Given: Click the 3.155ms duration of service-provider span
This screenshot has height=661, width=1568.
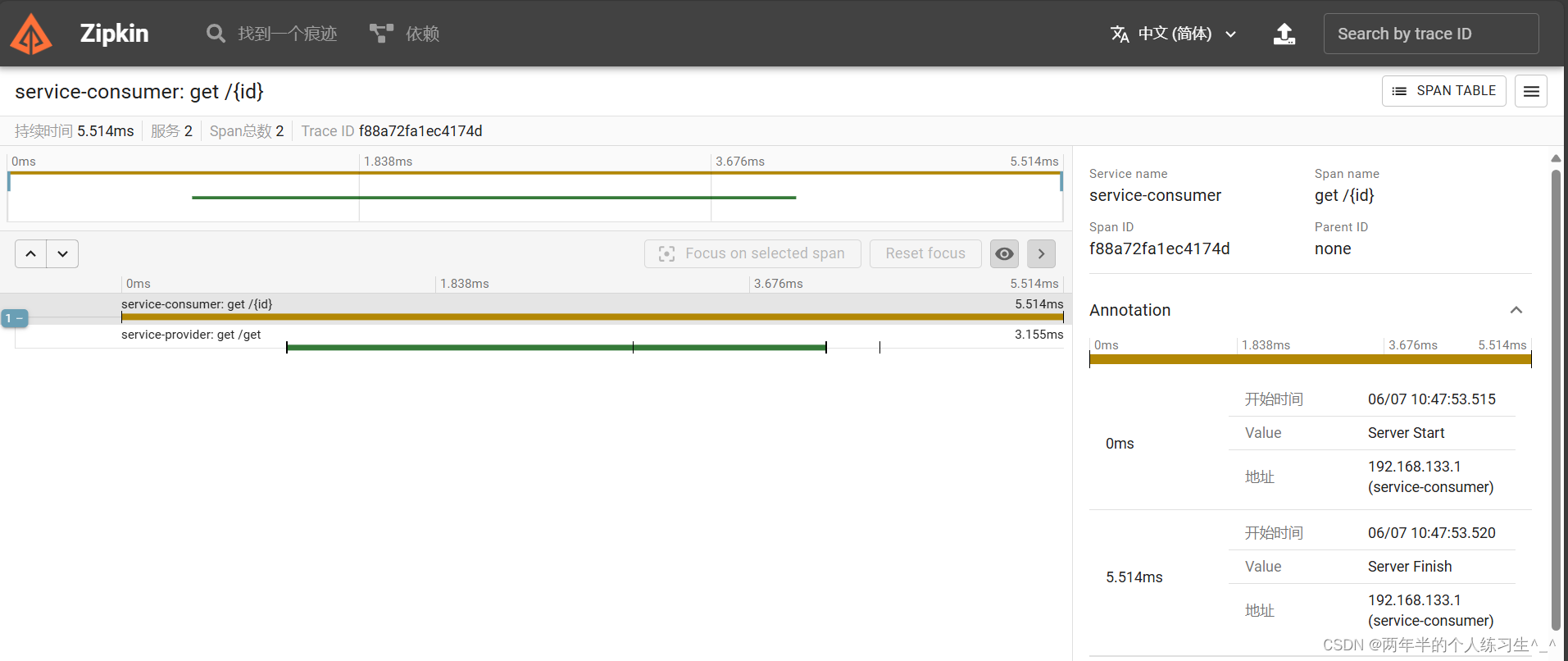Looking at the screenshot, I should [1039, 335].
